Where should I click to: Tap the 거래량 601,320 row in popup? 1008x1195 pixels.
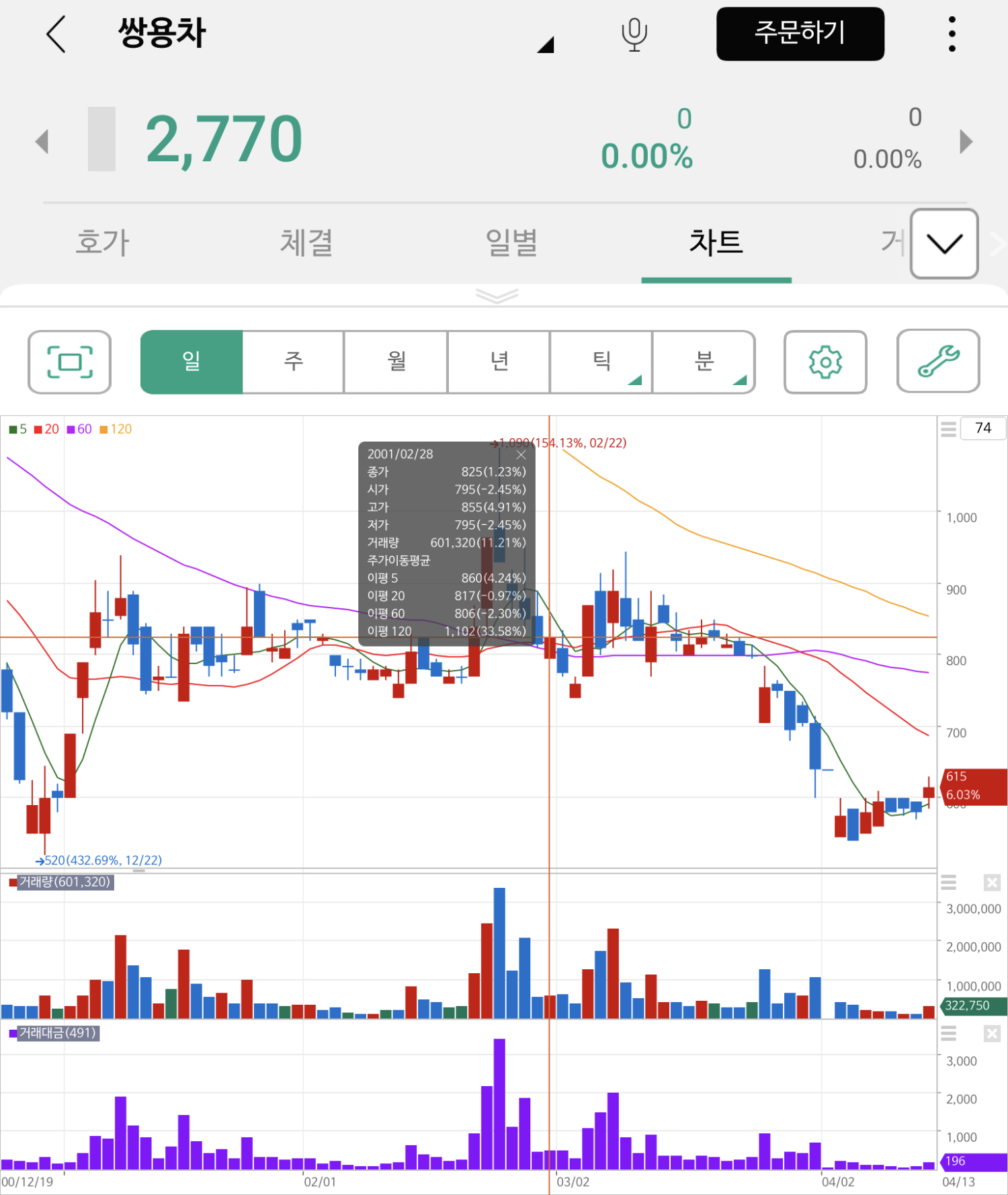(447, 542)
